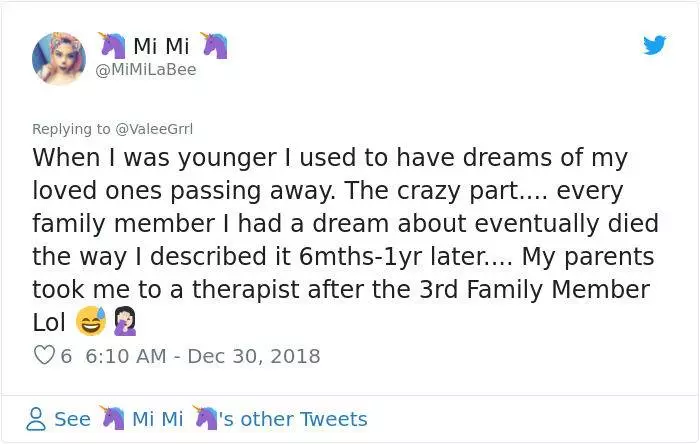Open the @ValeeGrrl reply mention

coord(154,129)
